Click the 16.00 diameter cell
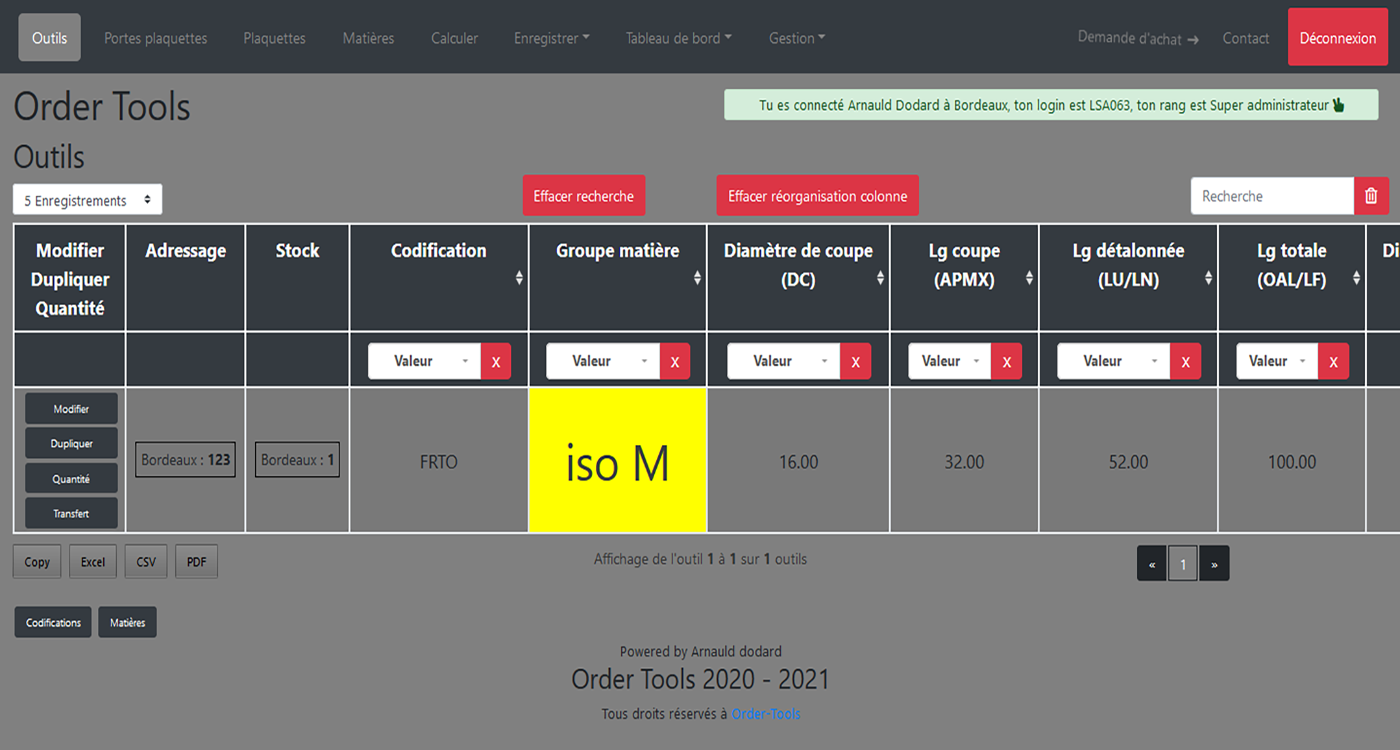Screen dimensions: 1400x750 point(798,462)
